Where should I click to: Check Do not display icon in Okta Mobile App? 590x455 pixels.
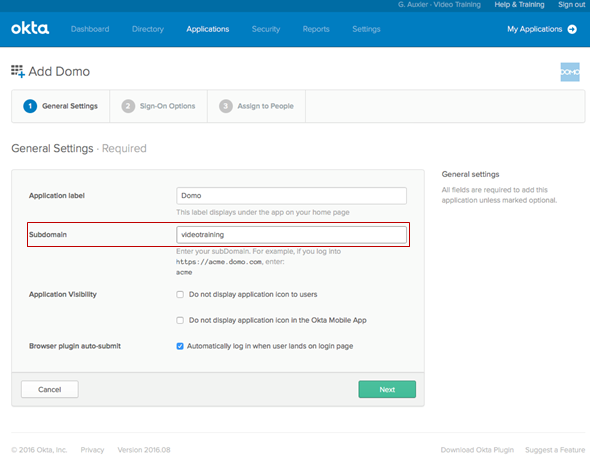click(x=180, y=320)
